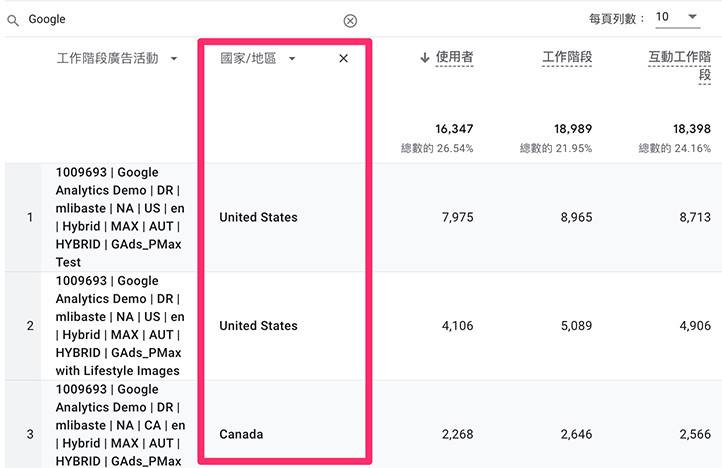
Task: Click the 2,566 engaged sessions value
Action: [x=692, y=434]
